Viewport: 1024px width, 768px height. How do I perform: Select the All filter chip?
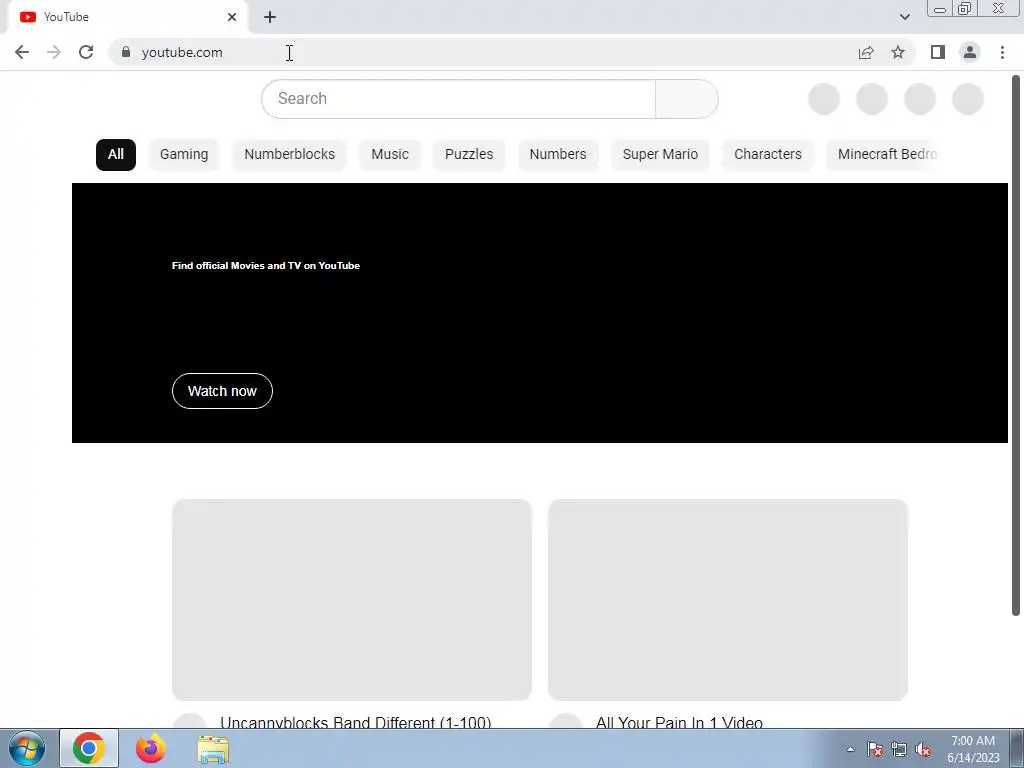116,155
